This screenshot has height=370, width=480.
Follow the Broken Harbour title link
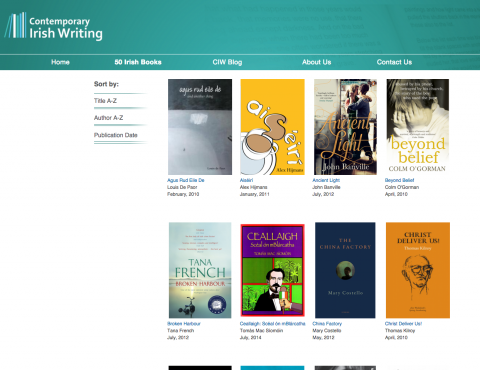184,324
